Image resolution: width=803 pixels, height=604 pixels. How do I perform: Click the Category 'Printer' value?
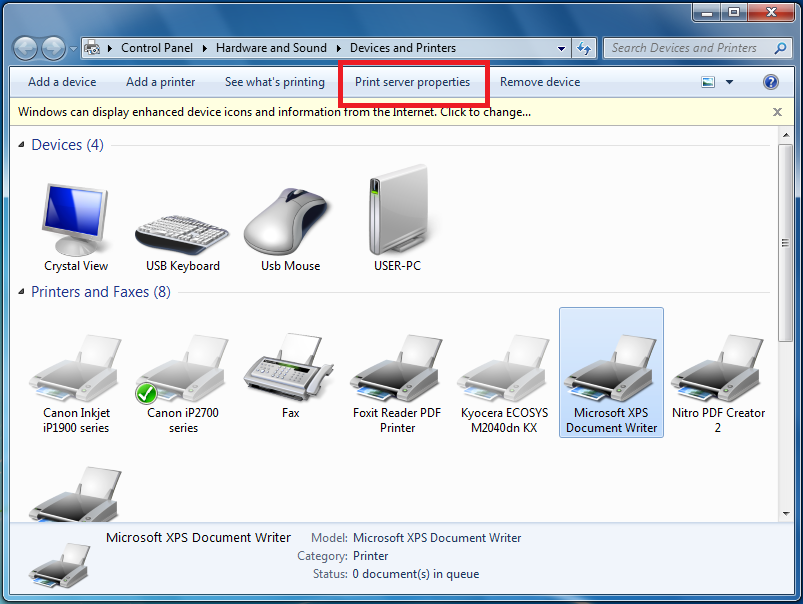(x=370, y=556)
